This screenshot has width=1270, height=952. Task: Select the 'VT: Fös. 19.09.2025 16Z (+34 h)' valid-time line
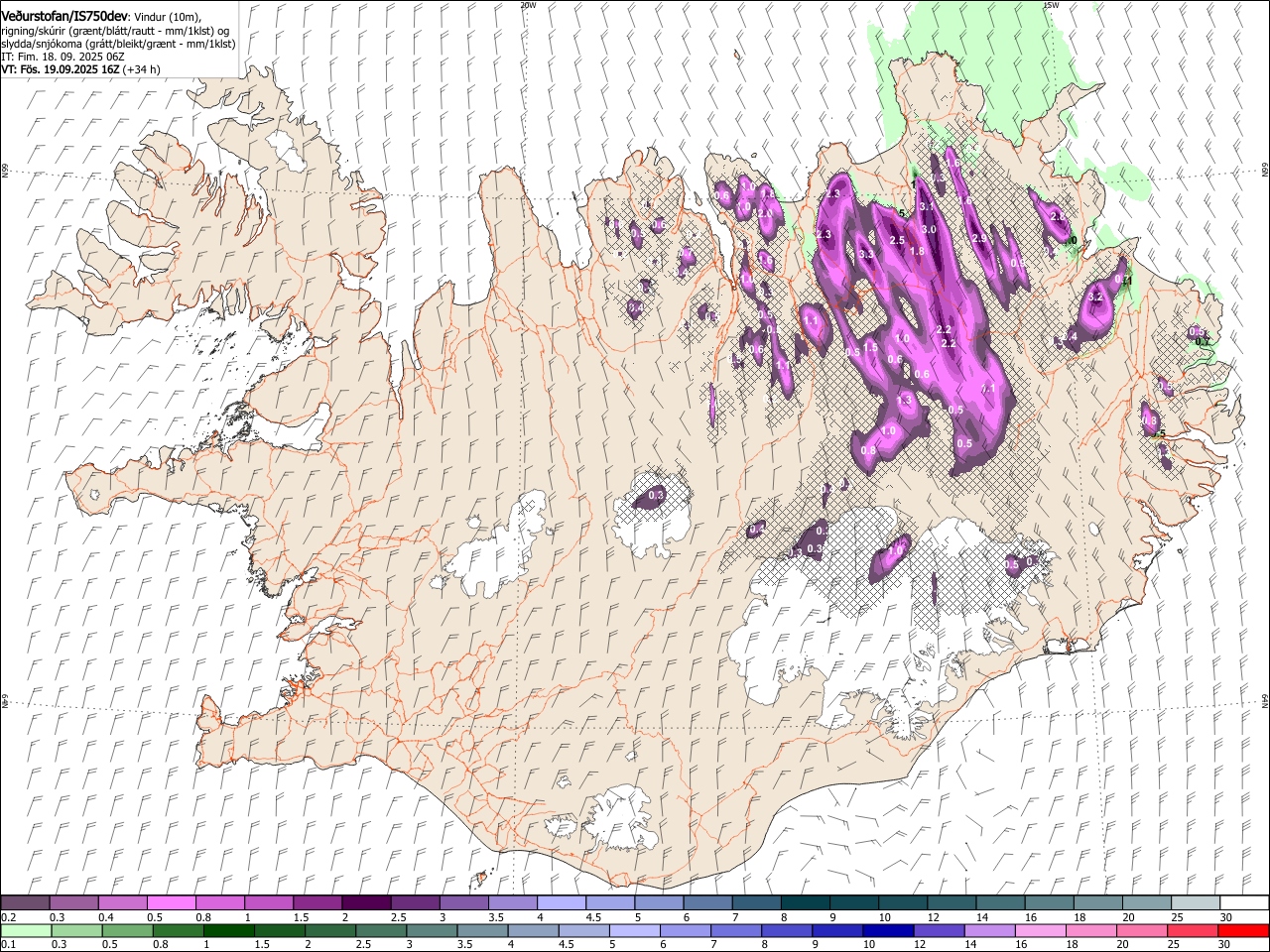80,69
